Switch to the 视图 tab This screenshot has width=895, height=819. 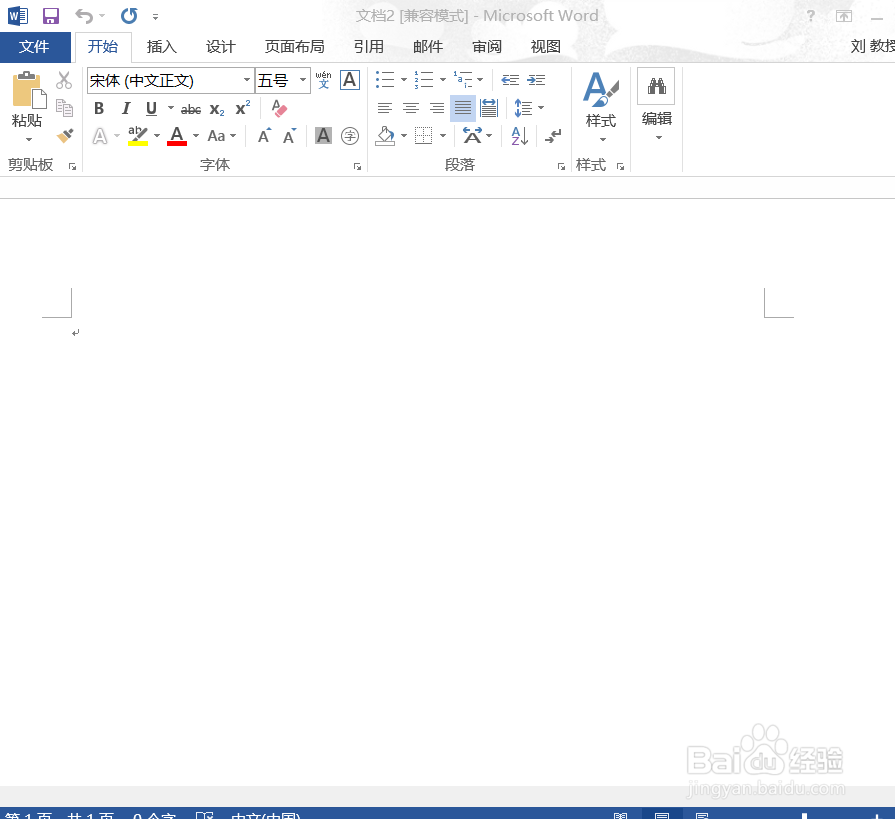coord(546,47)
